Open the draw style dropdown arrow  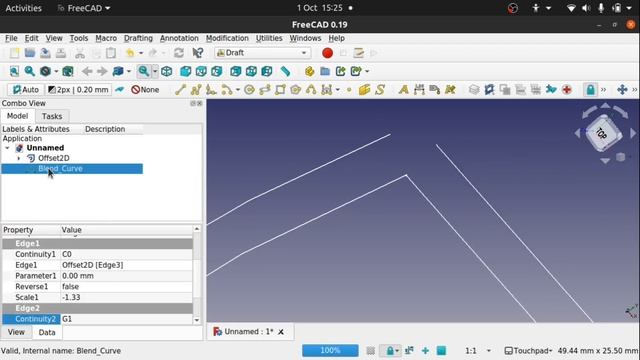pos(56,71)
